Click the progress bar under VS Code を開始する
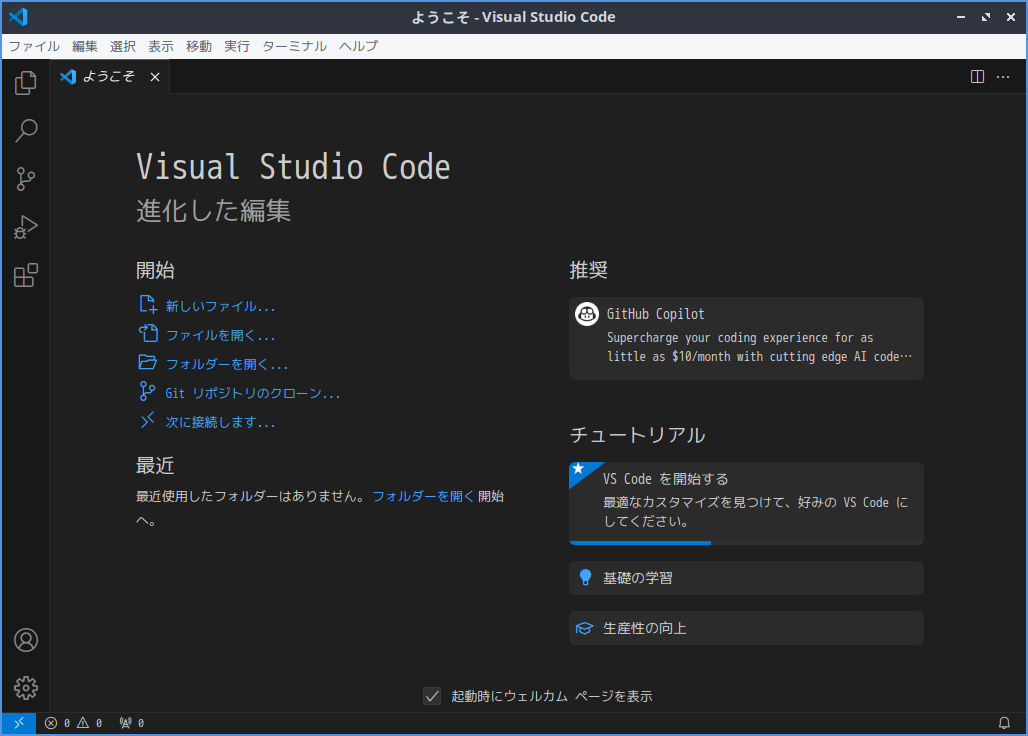The height and width of the screenshot is (736, 1028). pyautogui.click(x=746, y=543)
